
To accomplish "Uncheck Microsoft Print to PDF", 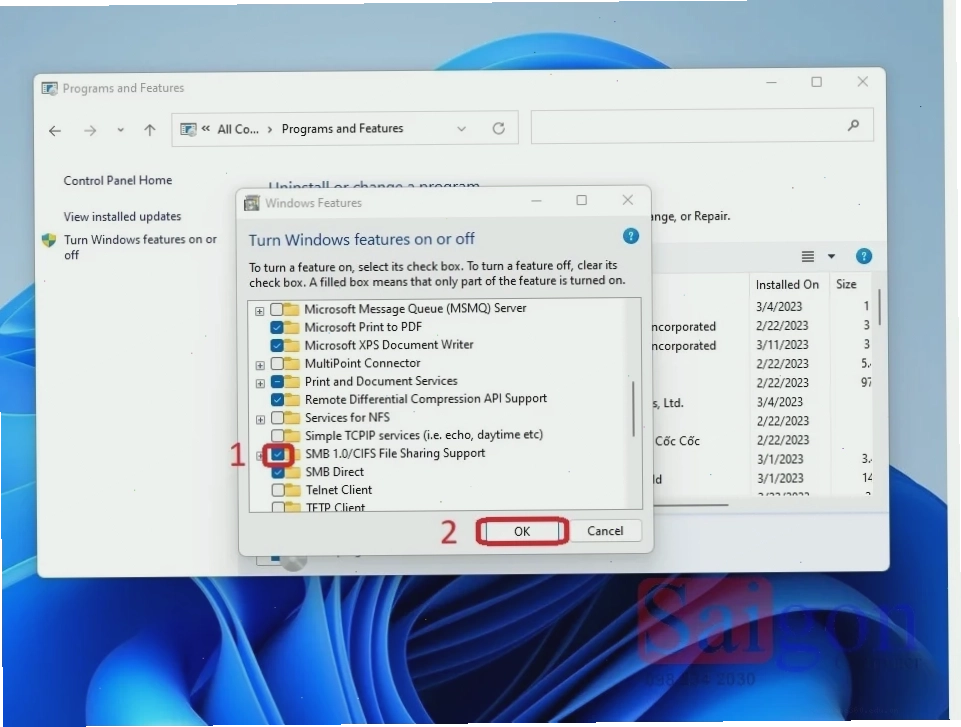I will 277,327.
